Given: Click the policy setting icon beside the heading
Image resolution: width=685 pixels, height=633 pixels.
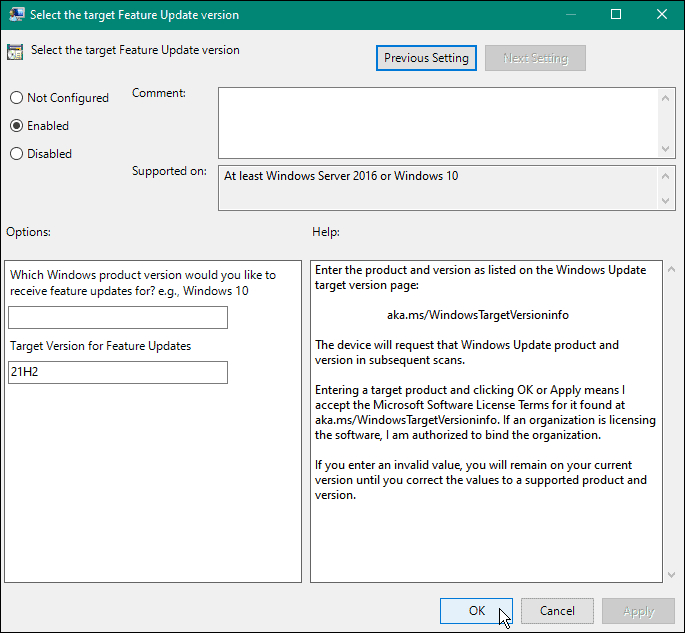Looking at the screenshot, I should 16,52.
